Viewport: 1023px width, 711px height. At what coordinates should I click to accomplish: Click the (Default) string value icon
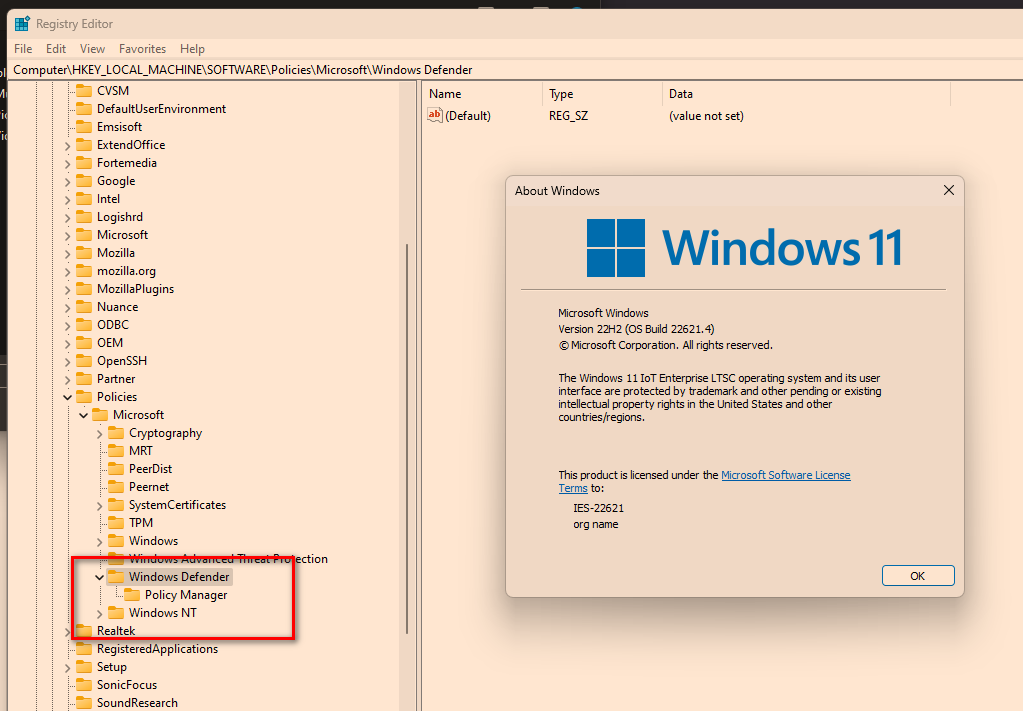click(x=435, y=115)
